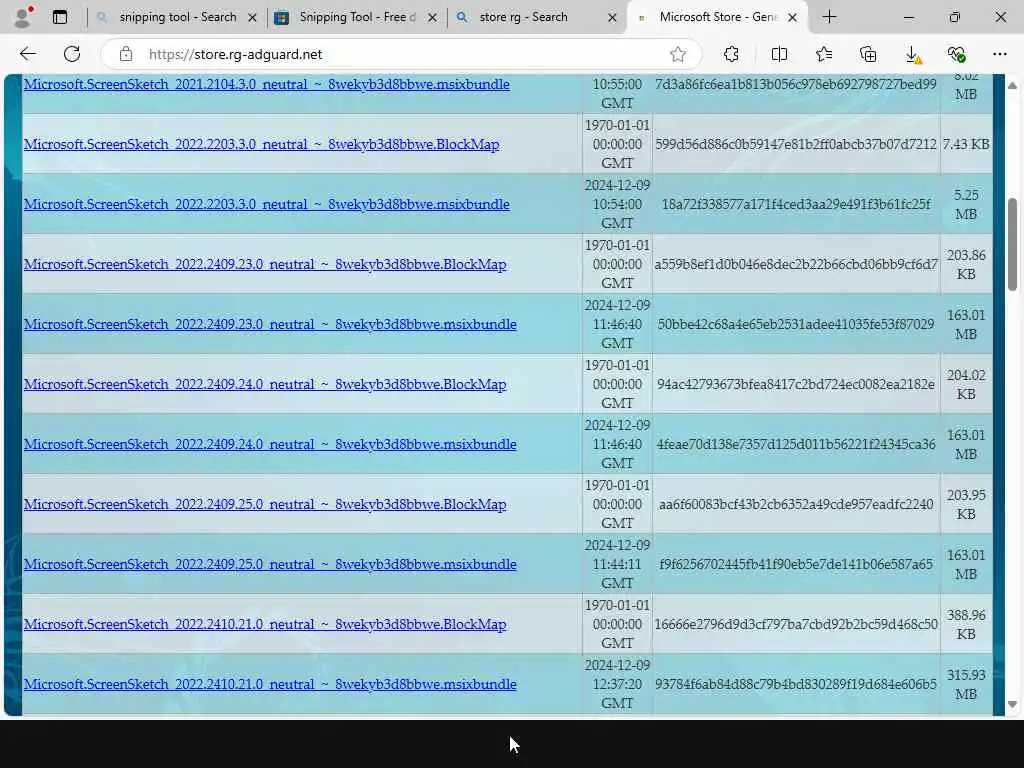Select hash aa6f60083bcf43b2cb6352a49cde957eadfc2240
1024x768 pixels.
(x=795, y=505)
